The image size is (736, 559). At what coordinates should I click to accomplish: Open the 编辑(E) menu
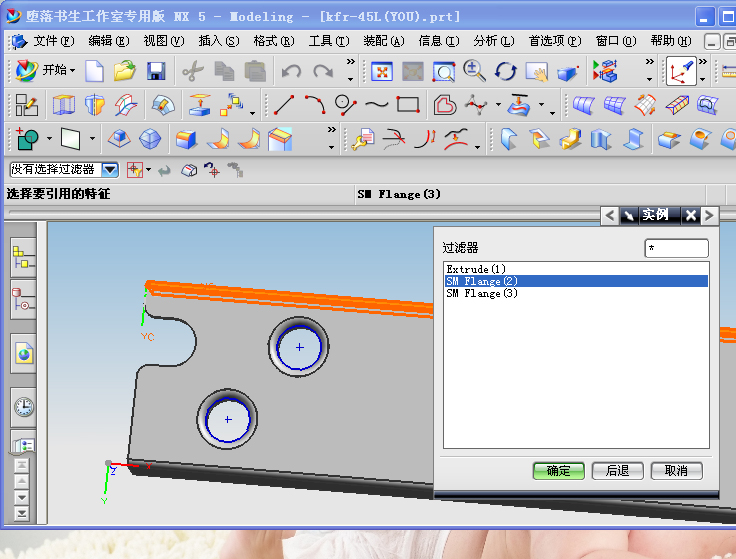108,41
